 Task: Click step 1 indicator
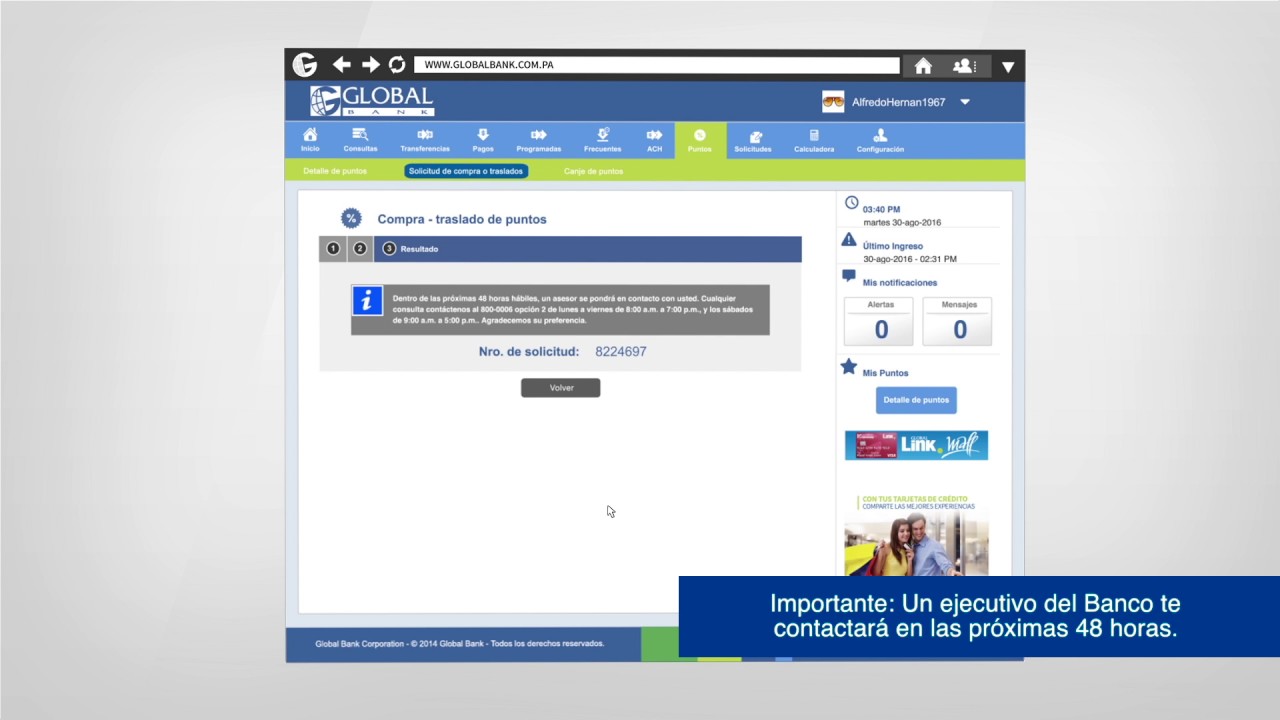tap(333, 249)
